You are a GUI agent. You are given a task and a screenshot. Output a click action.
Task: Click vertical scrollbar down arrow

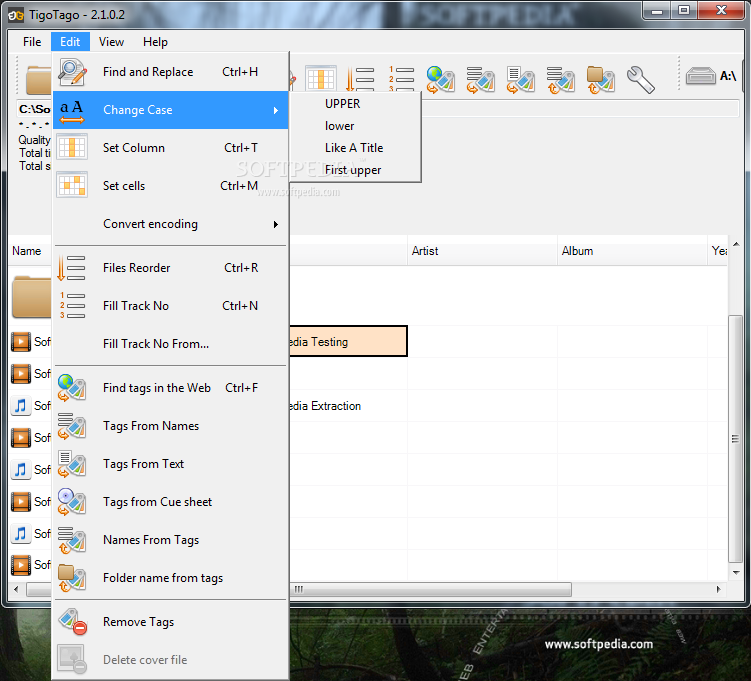[736, 572]
